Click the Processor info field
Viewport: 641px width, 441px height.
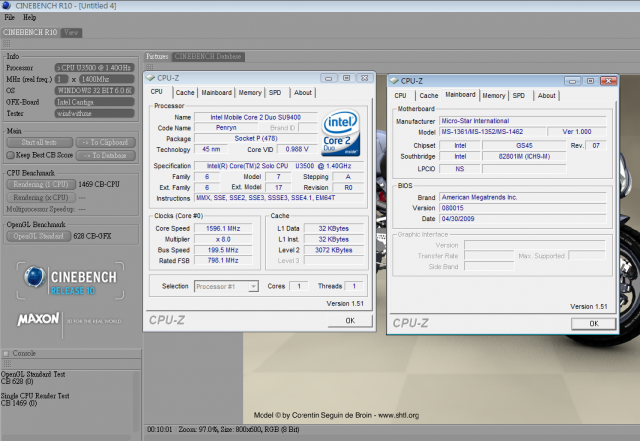pyautogui.click(x=94, y=68)
